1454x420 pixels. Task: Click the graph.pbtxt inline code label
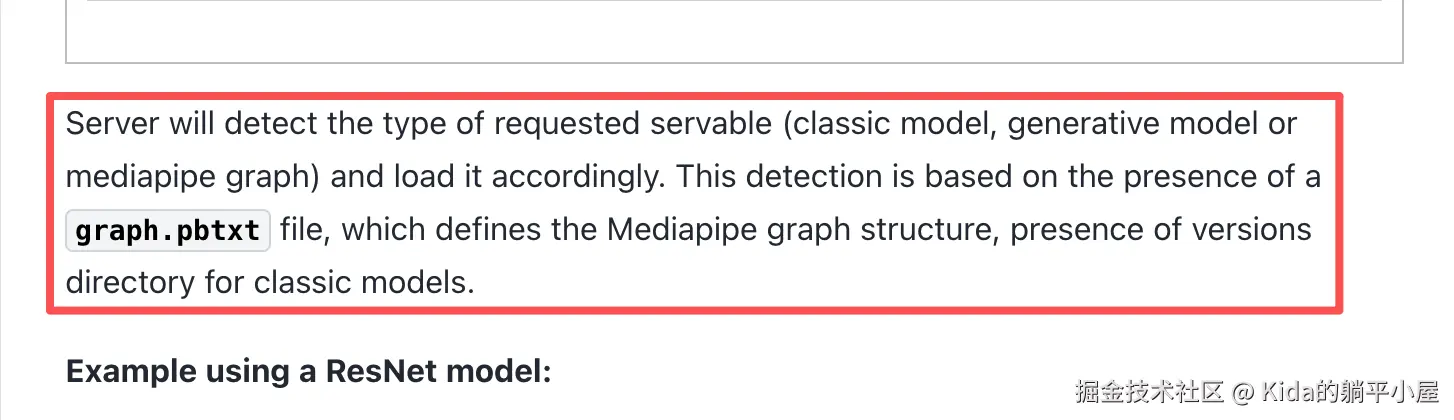[168, 230]
